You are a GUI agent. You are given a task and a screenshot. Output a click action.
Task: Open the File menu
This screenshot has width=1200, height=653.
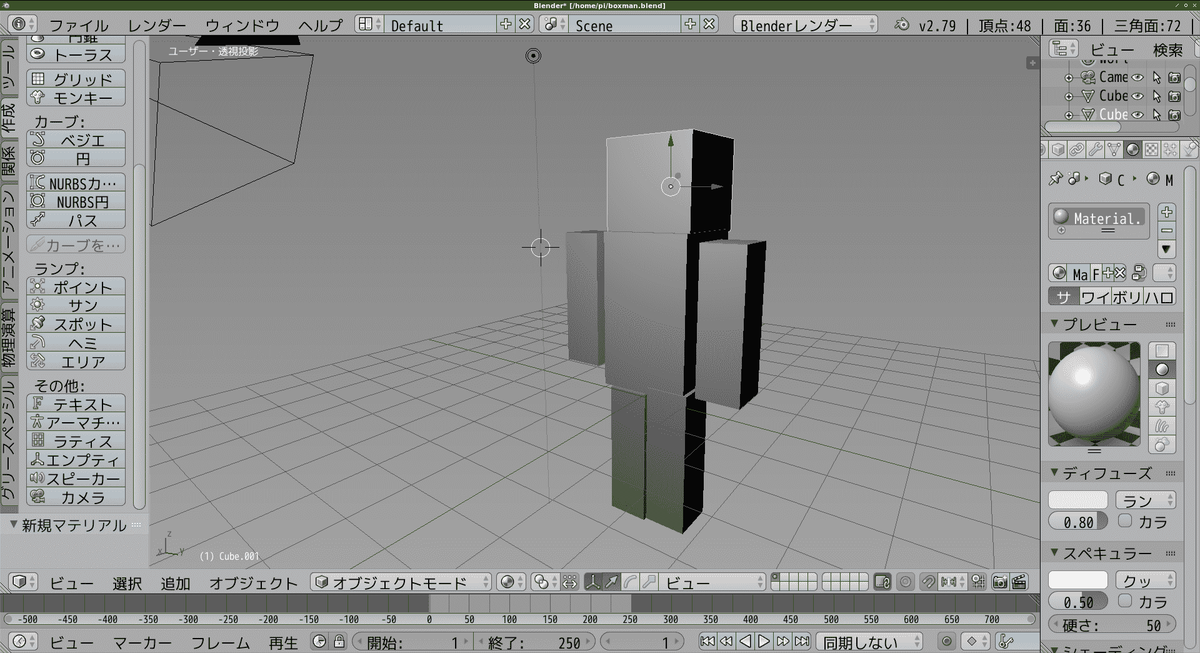click(79, 25)
